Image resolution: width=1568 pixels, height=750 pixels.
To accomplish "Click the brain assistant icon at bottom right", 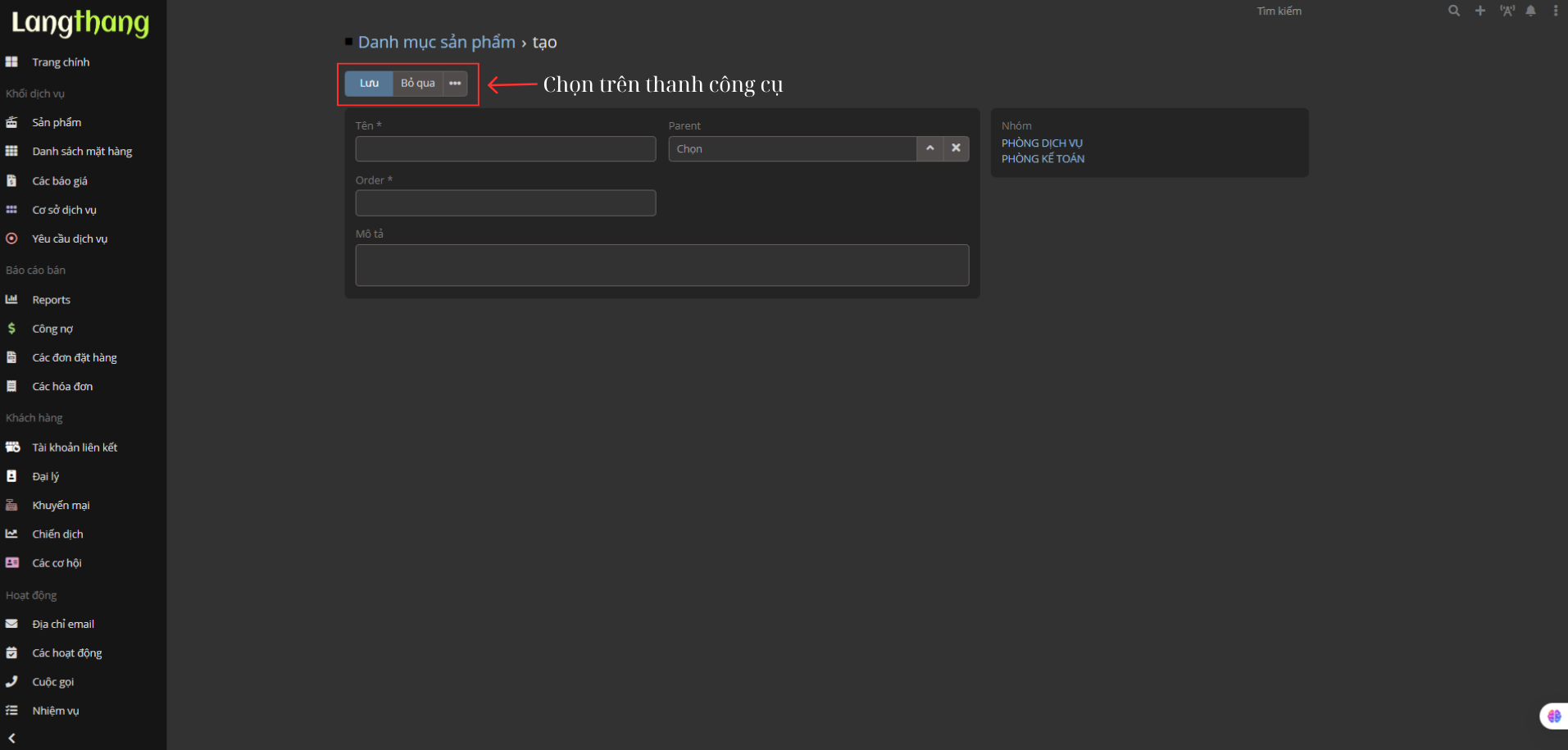I will pos(1553,716).
